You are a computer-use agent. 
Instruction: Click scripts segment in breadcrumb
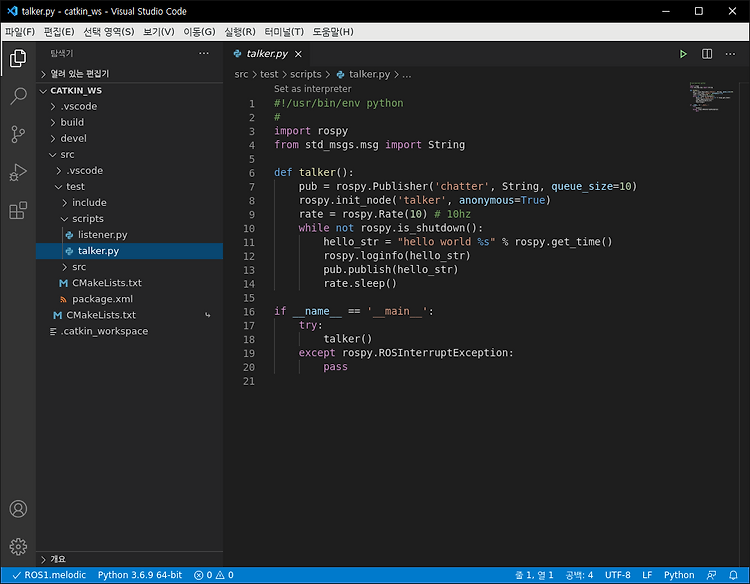(306, 74)
